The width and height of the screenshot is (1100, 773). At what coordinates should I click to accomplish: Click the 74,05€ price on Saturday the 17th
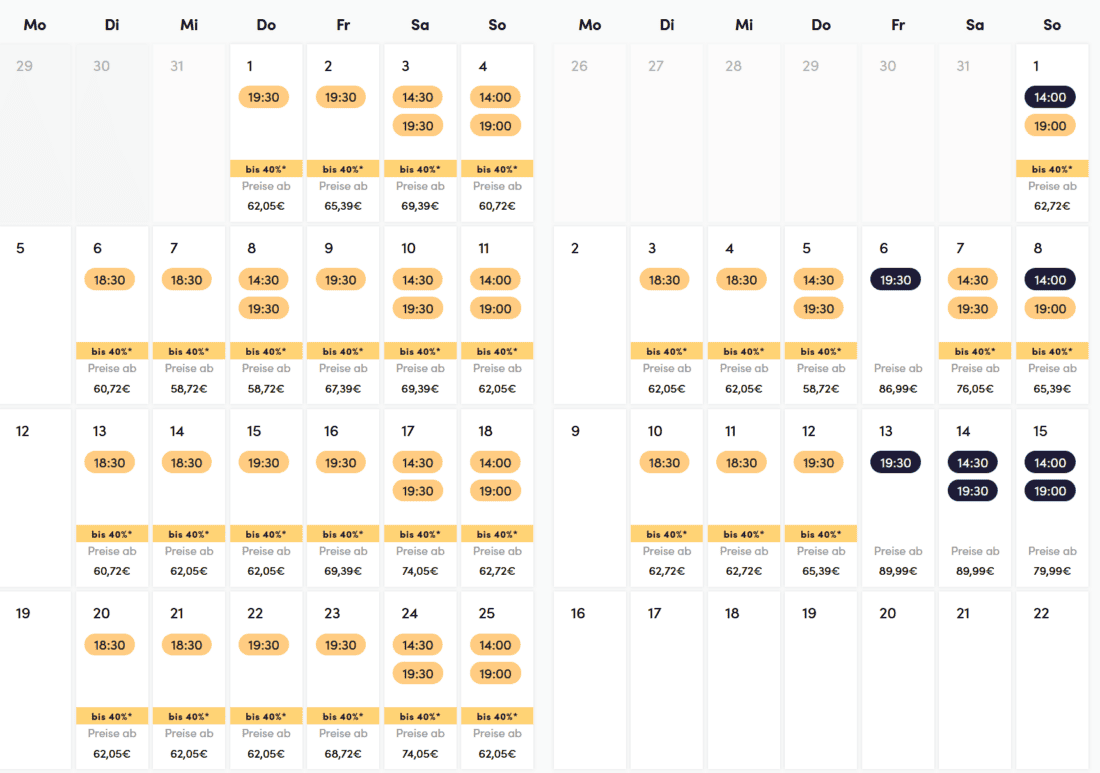419,571
